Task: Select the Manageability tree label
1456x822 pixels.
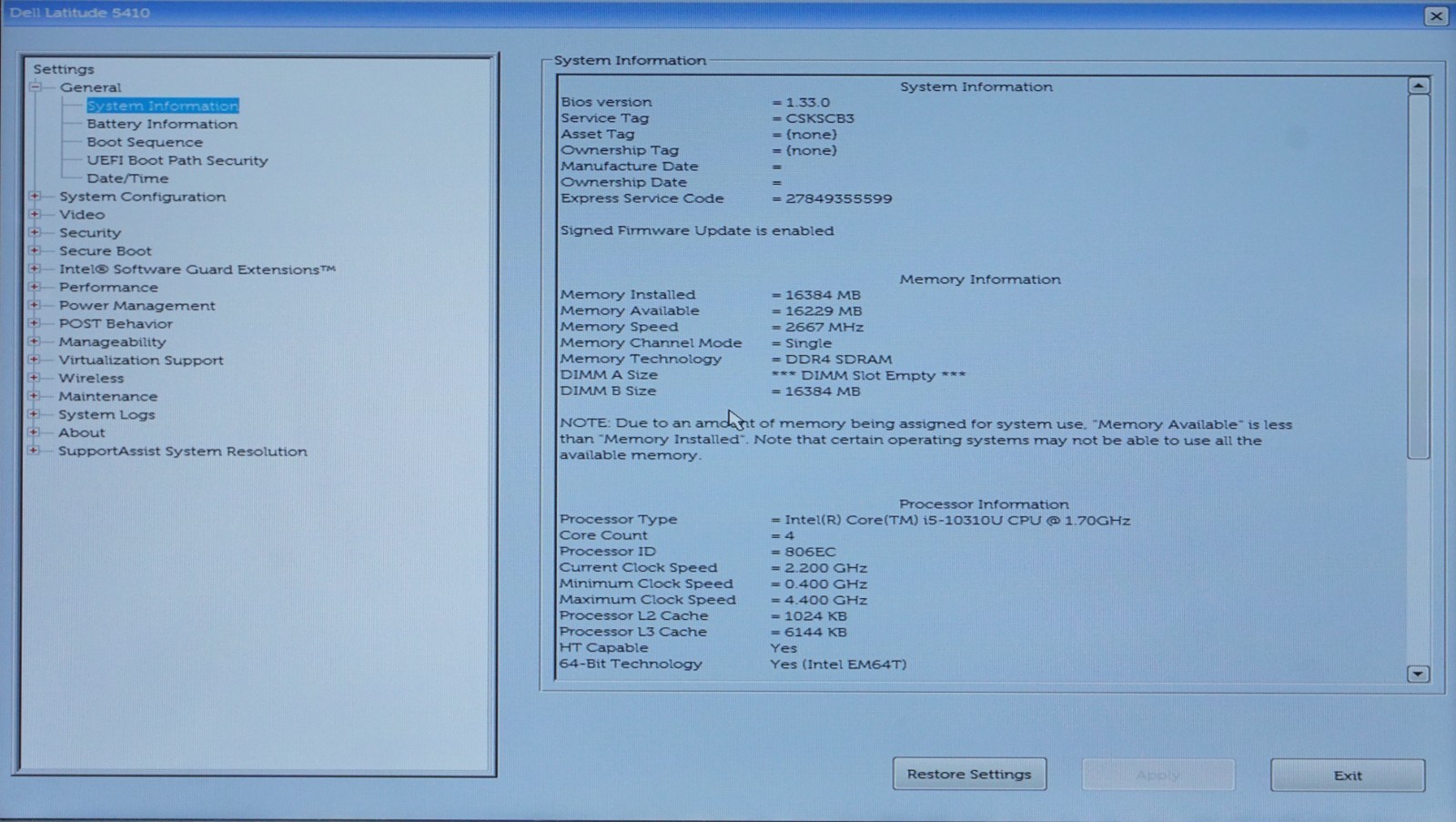Action: tap(112, 342)
